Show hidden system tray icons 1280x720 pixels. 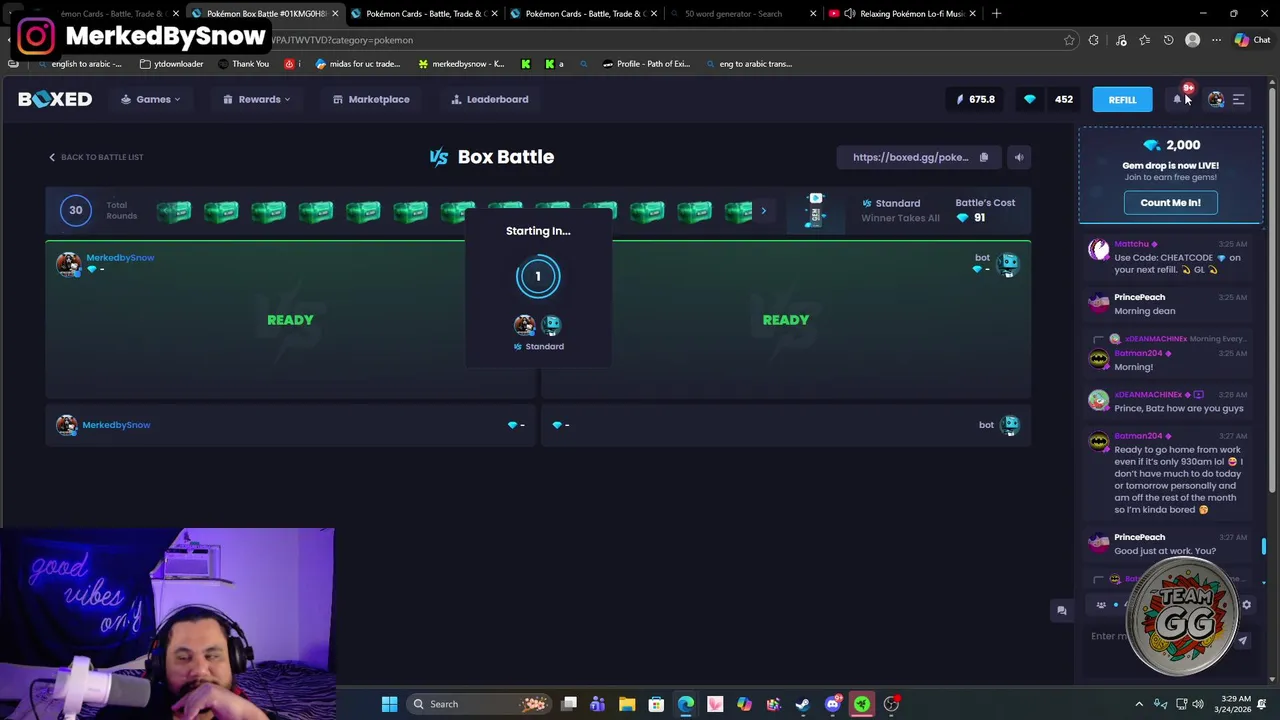[1139, 704]
